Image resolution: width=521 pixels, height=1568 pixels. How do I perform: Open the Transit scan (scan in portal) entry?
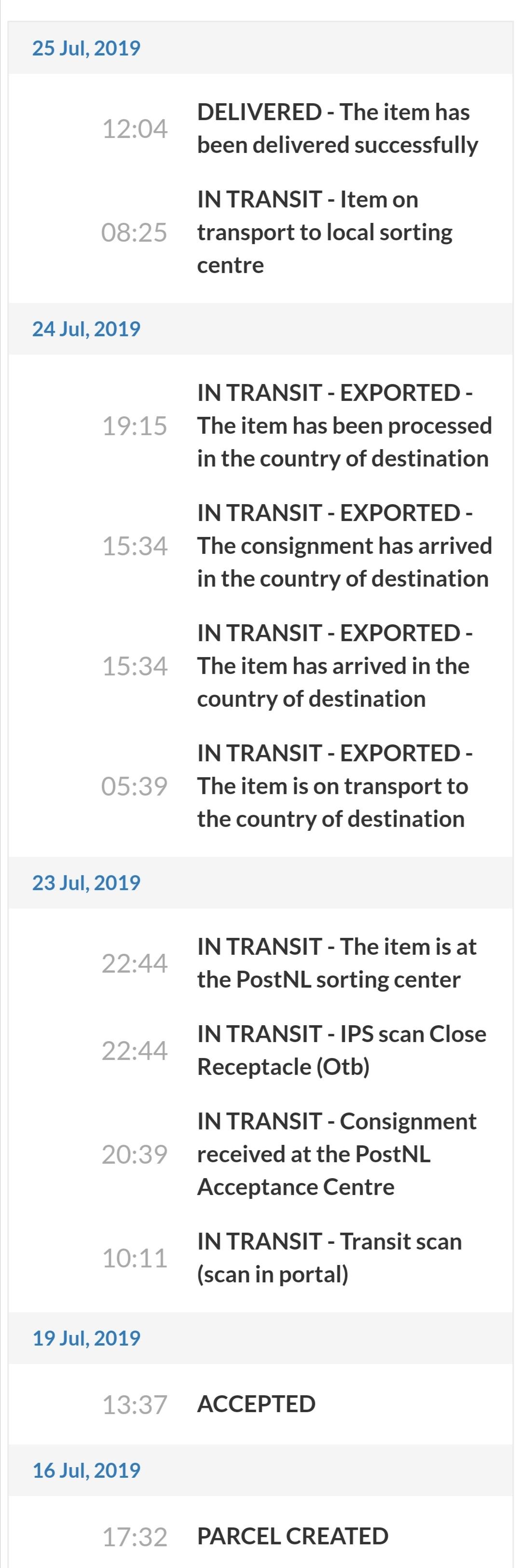260,1258
